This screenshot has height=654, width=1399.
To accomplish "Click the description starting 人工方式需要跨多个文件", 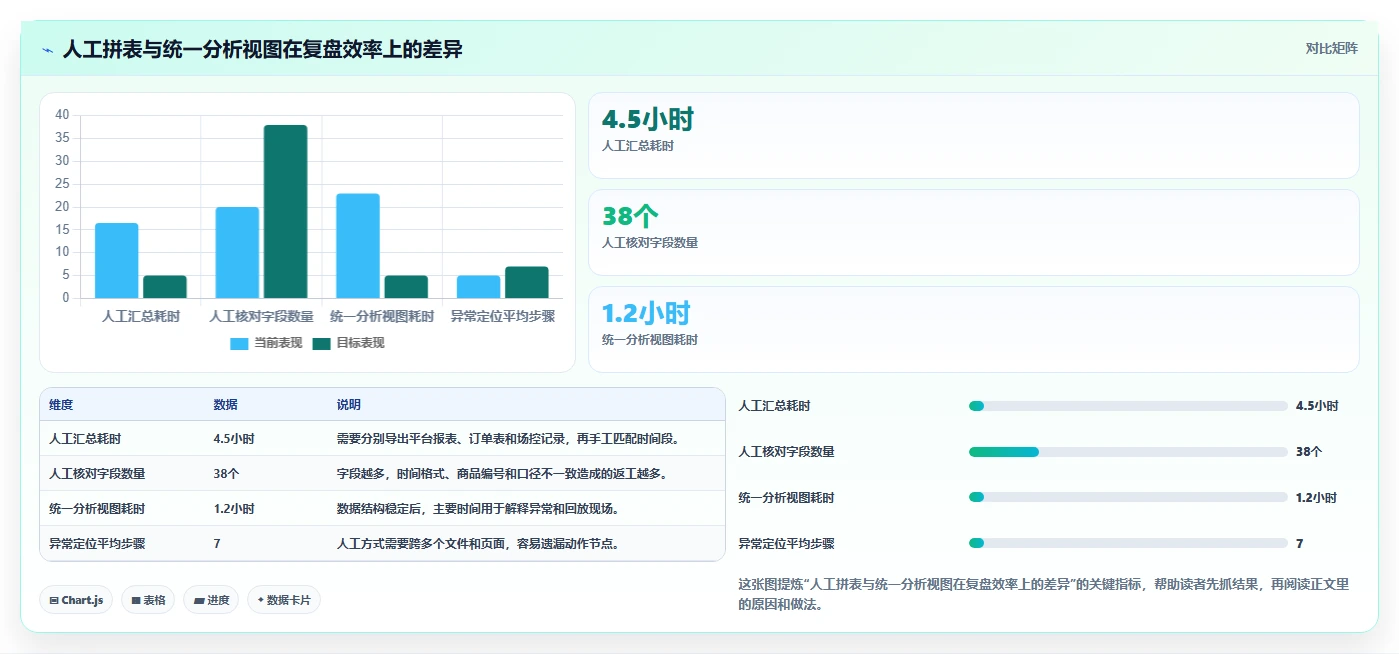I will (478, 544).
